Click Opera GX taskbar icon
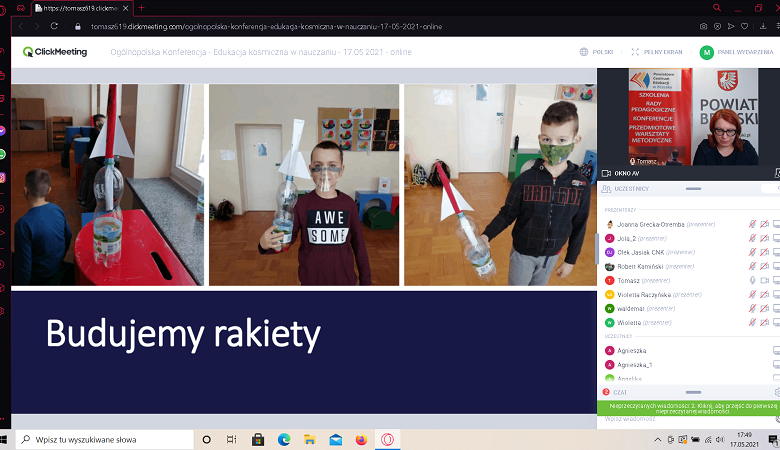This screenshot has width=780, height=450. 387,440
